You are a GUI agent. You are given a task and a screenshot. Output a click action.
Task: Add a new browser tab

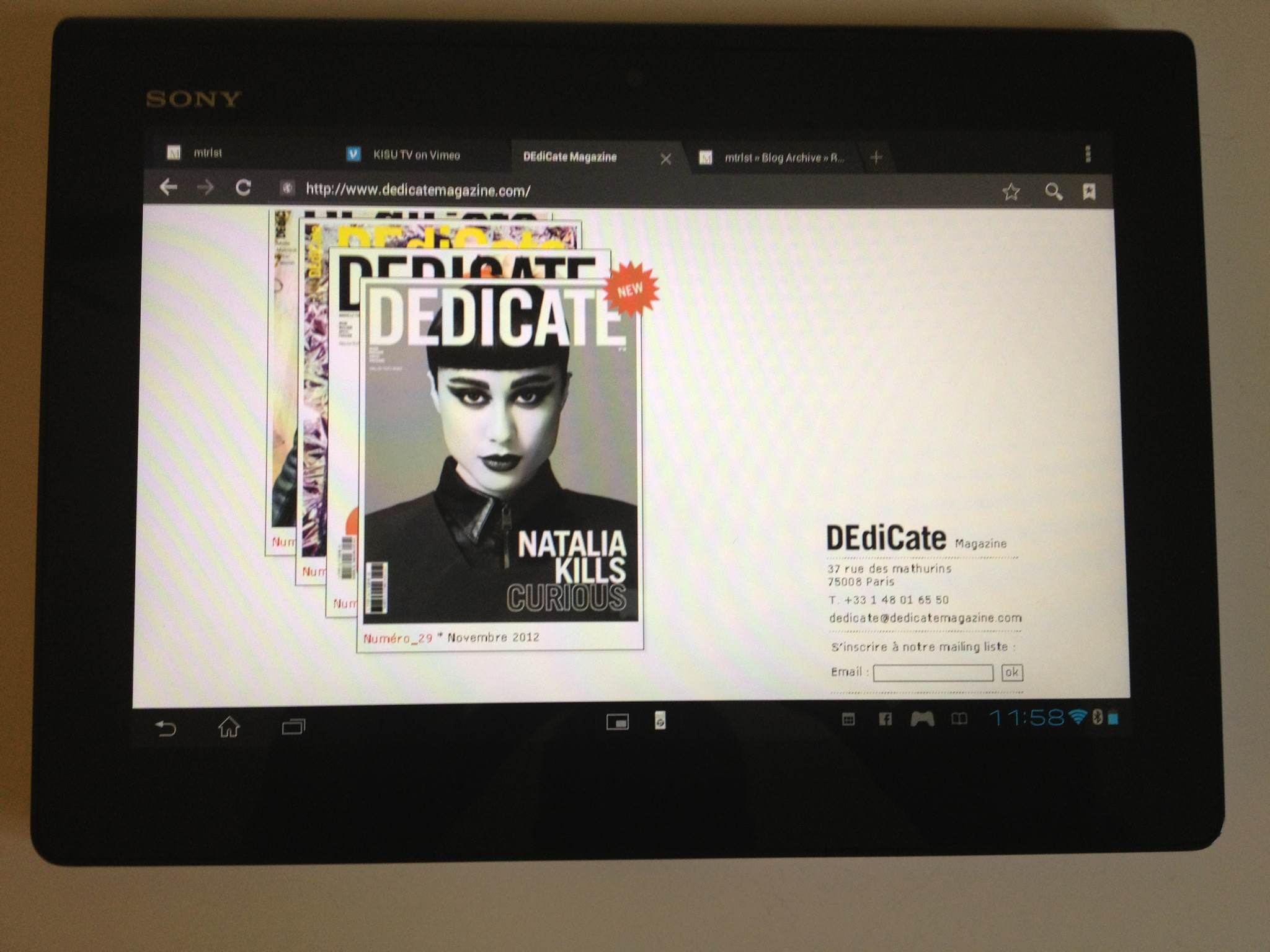[876, 157]
